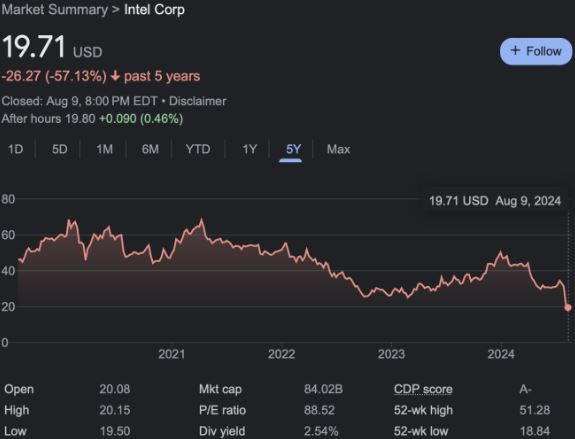The width and height of the screenshot is (575, 439).
Task: Click the Div yield value 2.54%
Action: [x=321, y=431]
